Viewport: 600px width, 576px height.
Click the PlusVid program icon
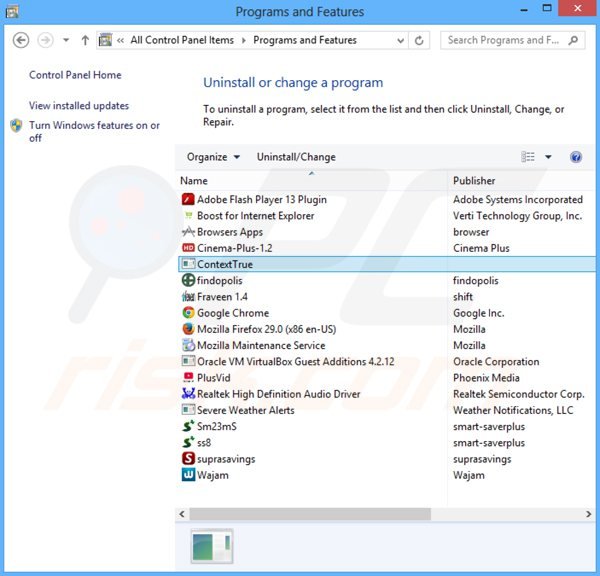click(x=188, y=378)
